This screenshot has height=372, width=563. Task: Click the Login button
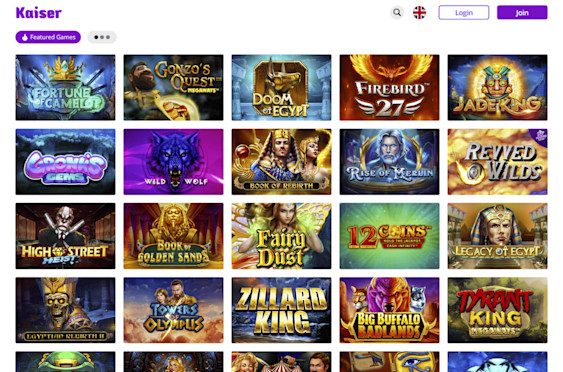point(464,13)
